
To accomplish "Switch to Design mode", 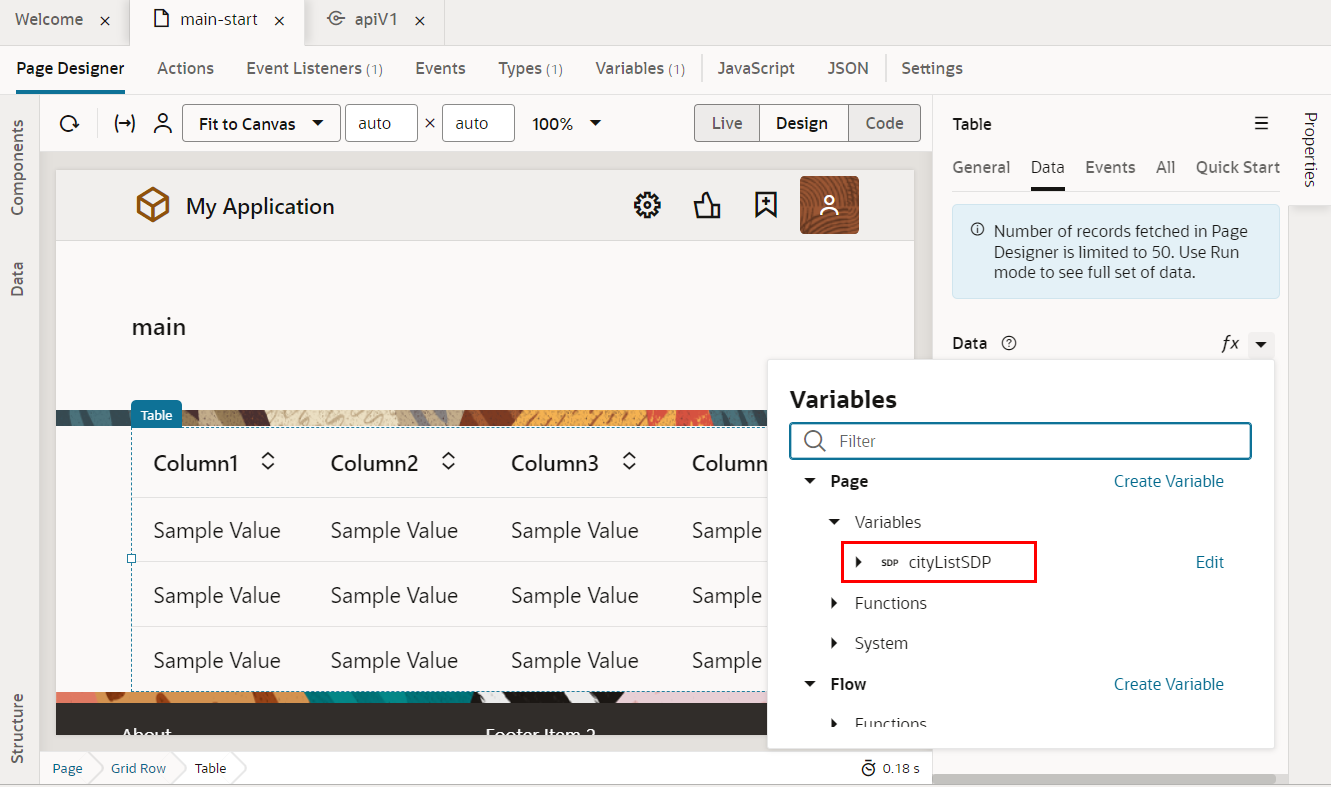I will [x=802, y=124].
